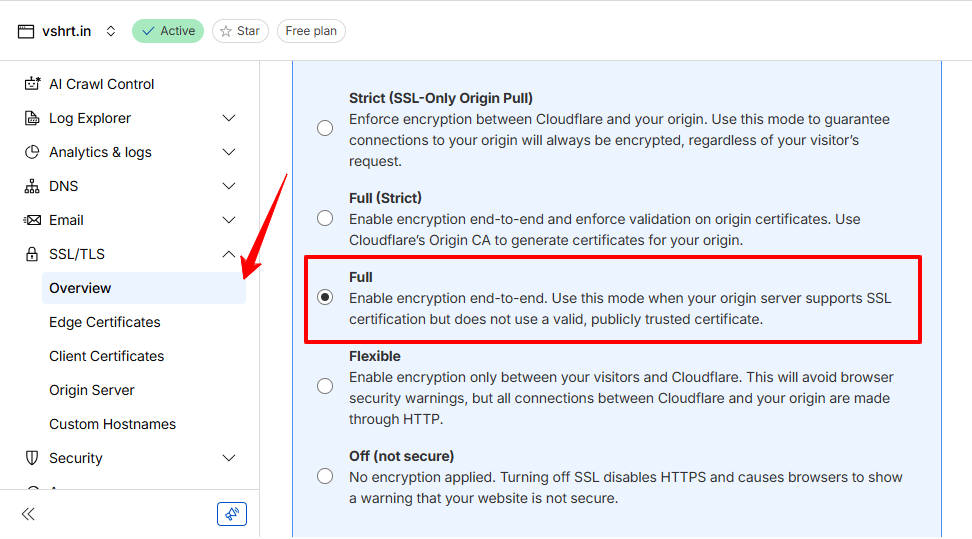Click the SSL/TLS padlock icon
The height and width of the screenshot is (539, 972).
pos(32,254)
